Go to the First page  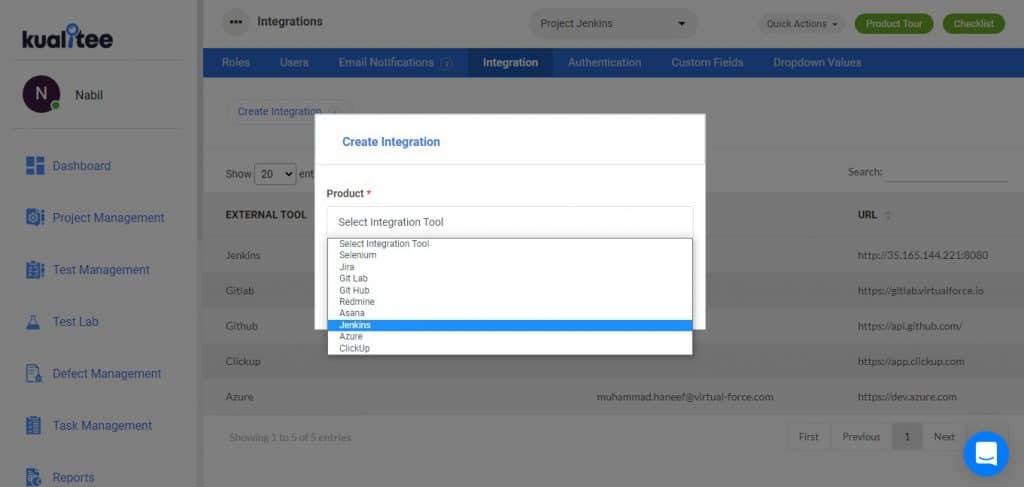(808, 437)
